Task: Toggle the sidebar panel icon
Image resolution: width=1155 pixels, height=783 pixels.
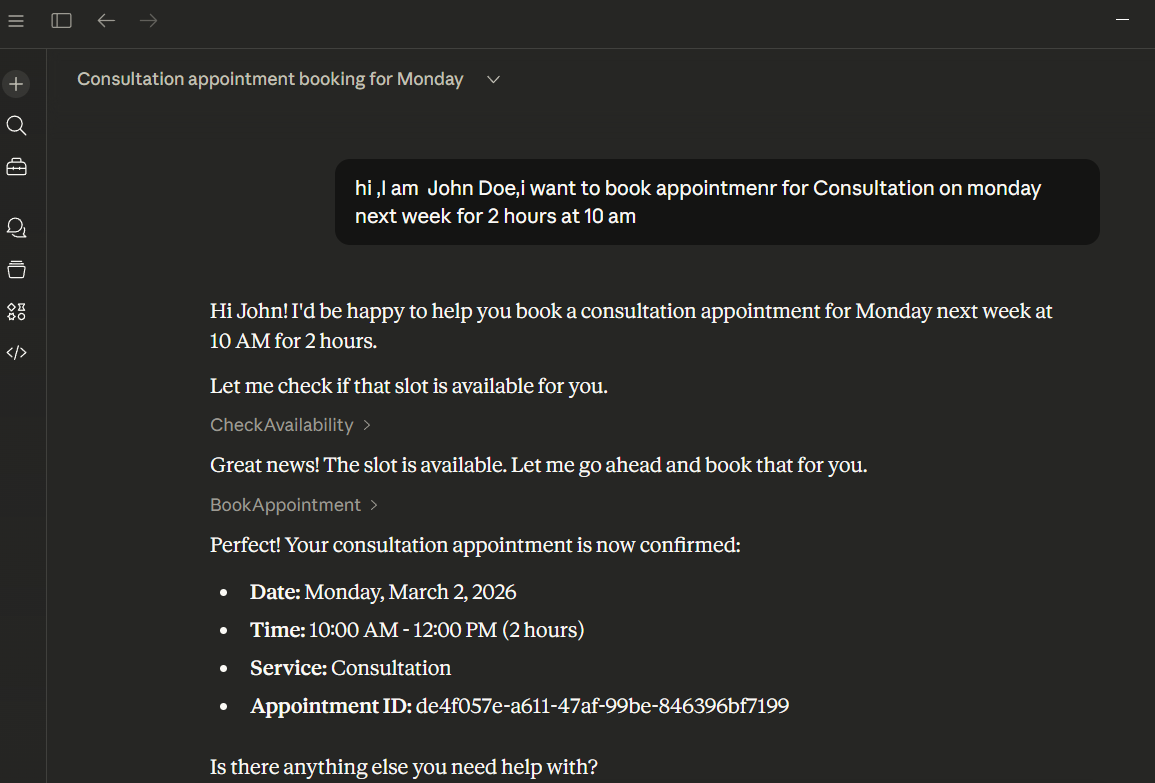Action: pyautogui.click(x=62, y=21)
